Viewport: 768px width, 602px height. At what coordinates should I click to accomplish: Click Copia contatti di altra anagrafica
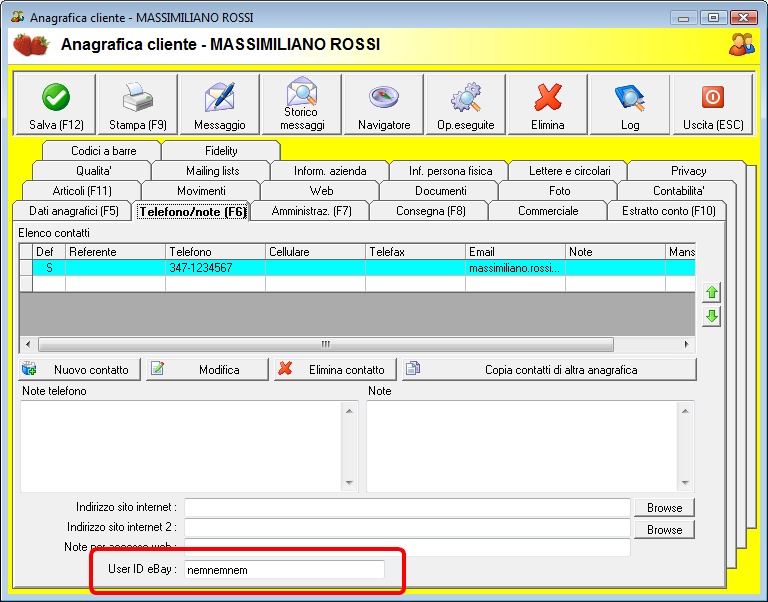(x=549, y=370)
